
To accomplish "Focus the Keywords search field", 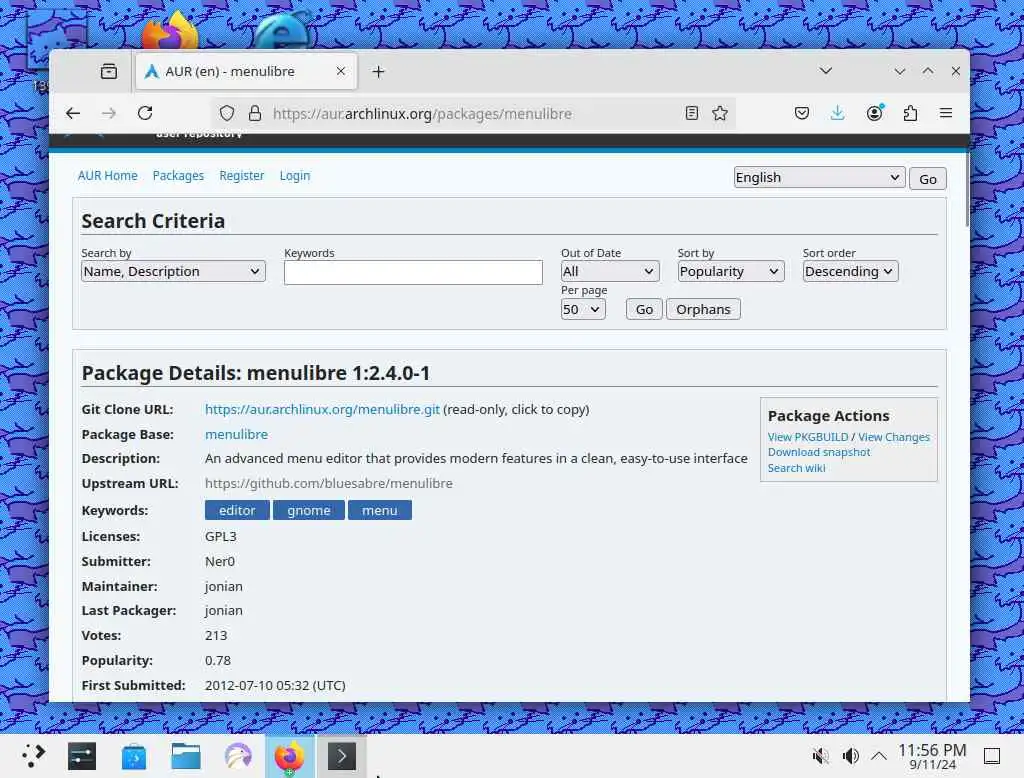I will pos(413,272).
